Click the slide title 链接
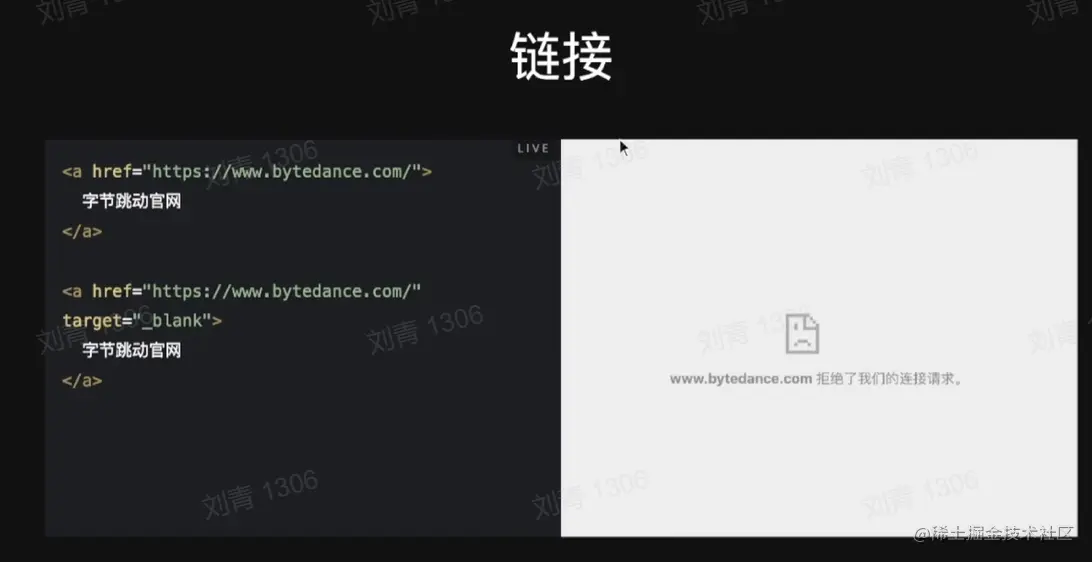The image size is (1092, 562). 561,58
